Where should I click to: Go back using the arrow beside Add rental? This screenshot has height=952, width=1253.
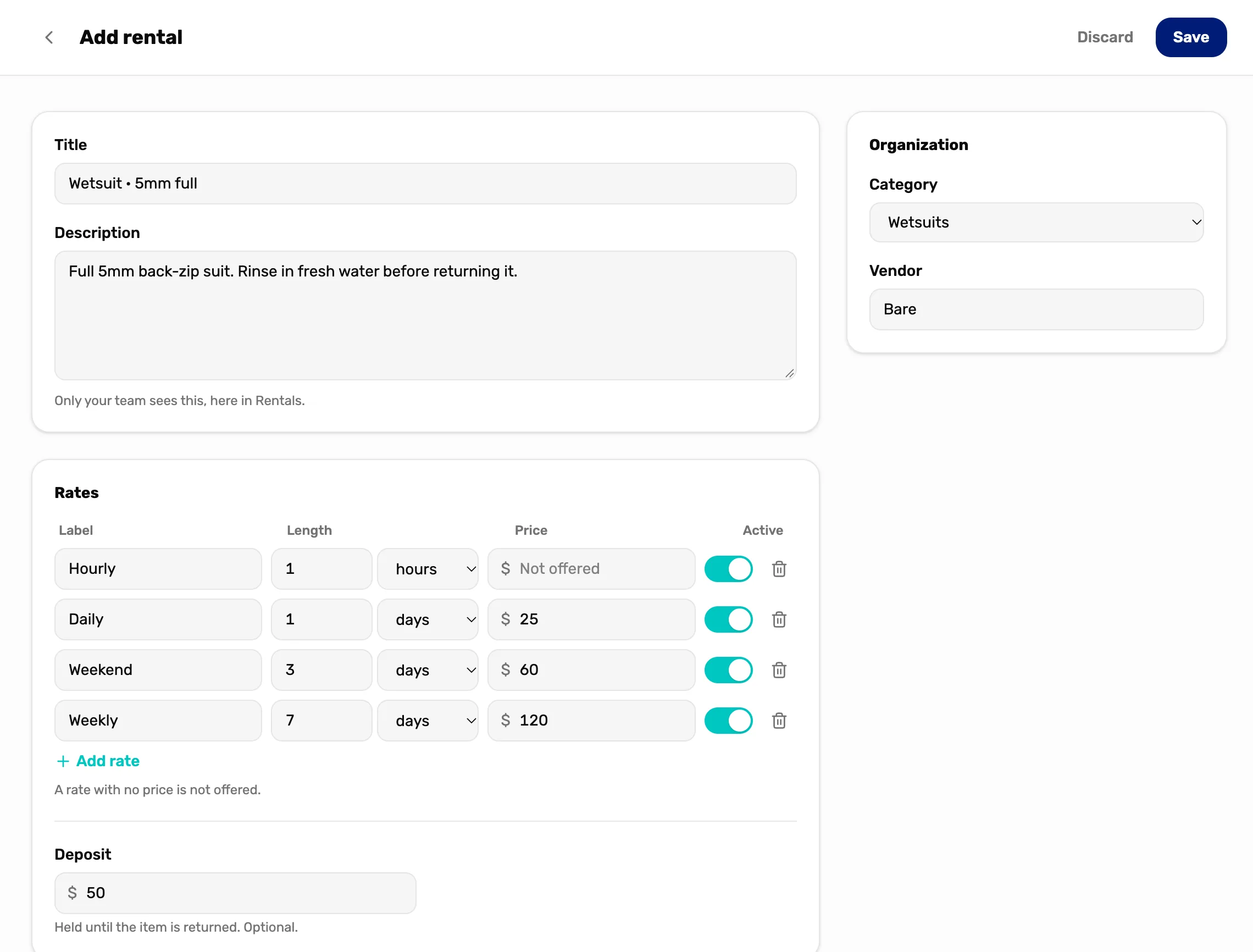point(49,37)
